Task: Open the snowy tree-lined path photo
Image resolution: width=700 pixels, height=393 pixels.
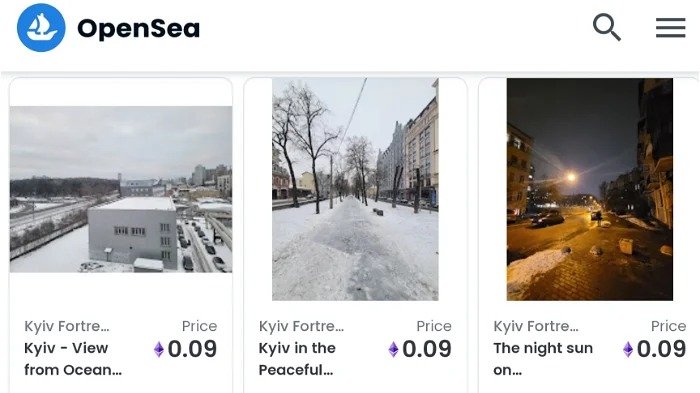Action: 355,189
